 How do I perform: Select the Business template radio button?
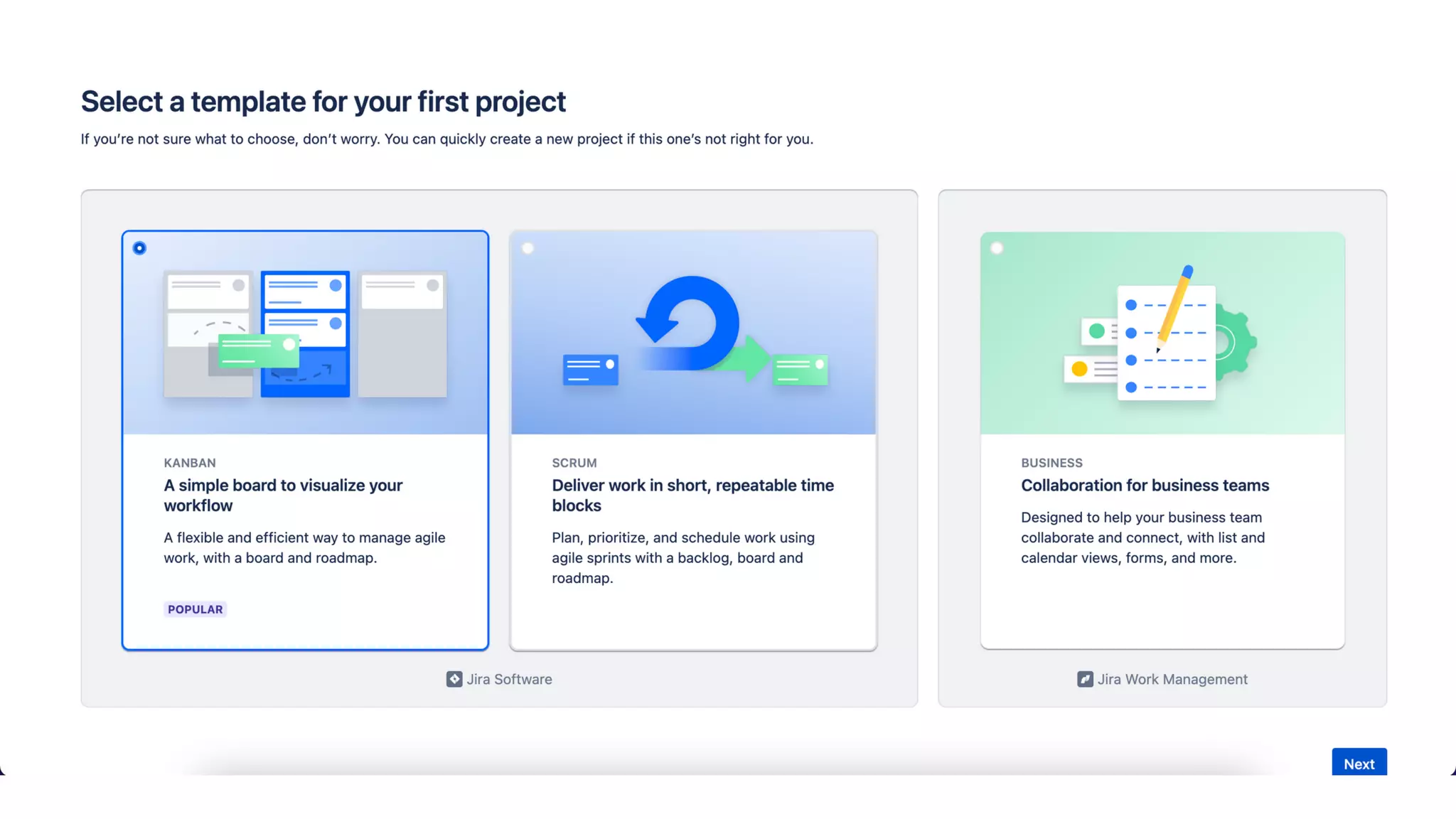(x=997, y=248)
